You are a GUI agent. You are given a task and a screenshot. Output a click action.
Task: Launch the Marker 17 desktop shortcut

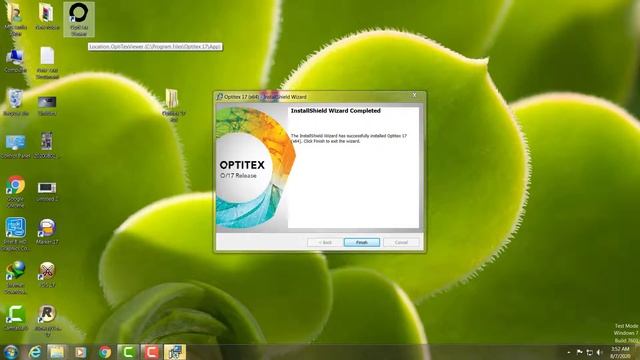[x=47, y=231]
